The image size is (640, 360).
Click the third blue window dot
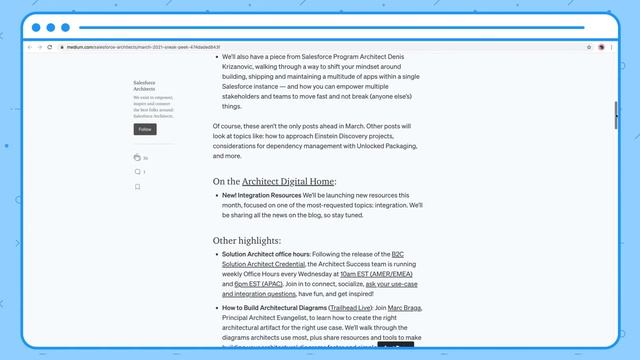(65, 27)
